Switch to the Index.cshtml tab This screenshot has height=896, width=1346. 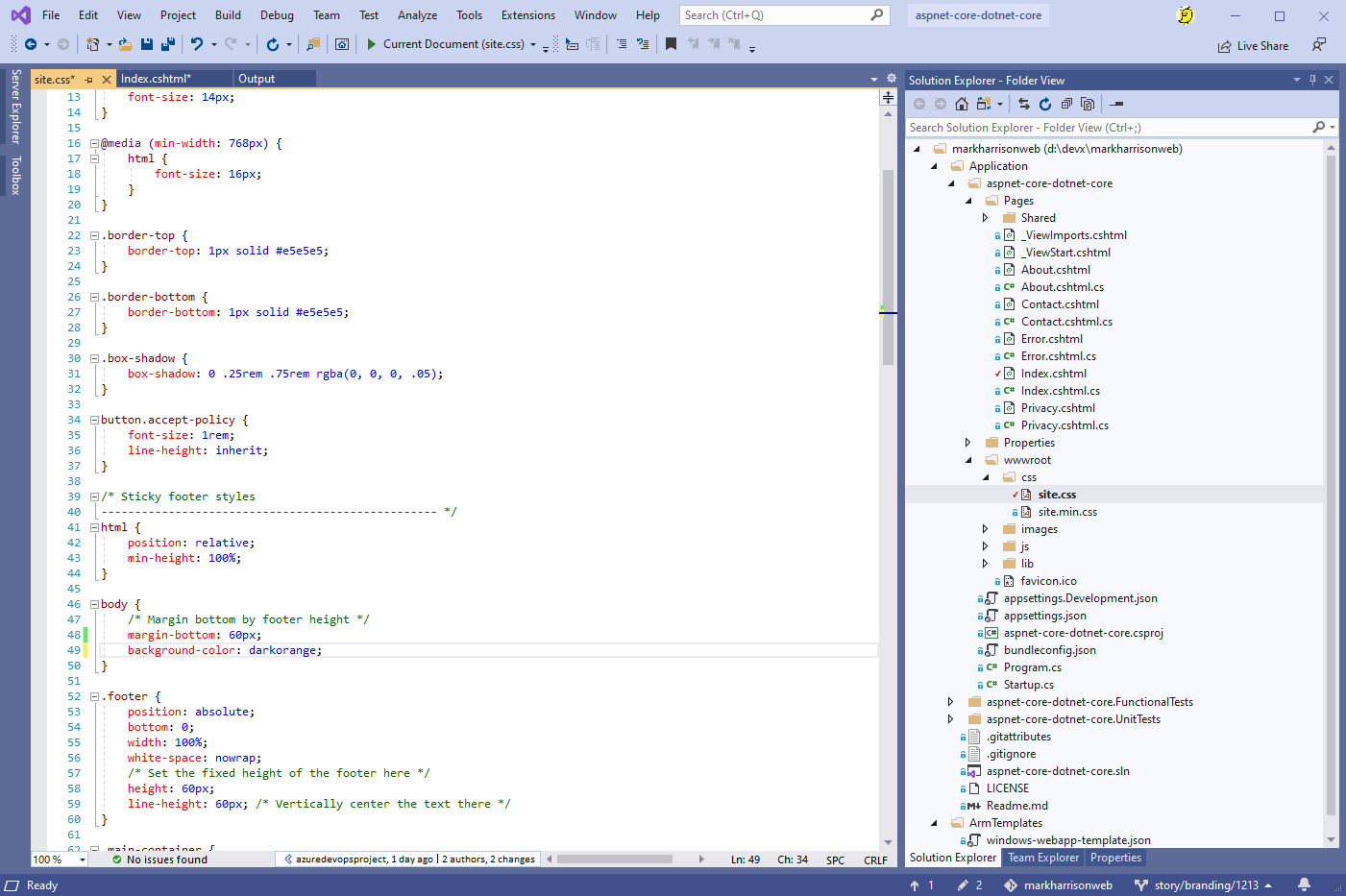(x=156, y=79)
